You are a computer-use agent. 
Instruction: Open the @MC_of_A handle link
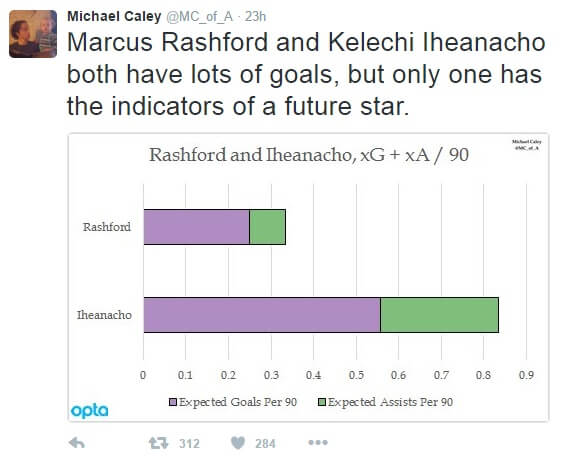[x=200, y=17]
